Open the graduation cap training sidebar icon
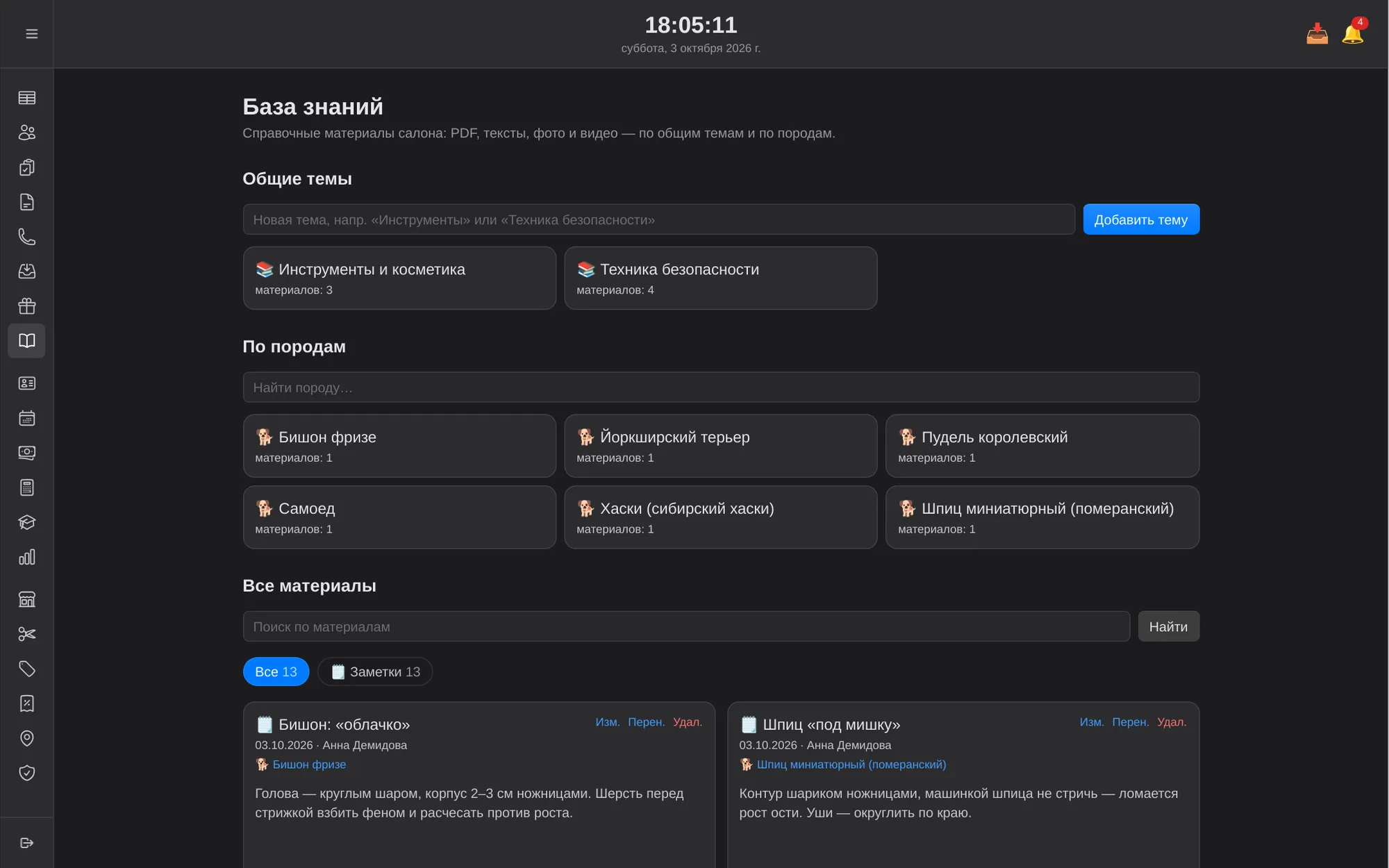The image size is (1389, 868). (x=27, y=522)
